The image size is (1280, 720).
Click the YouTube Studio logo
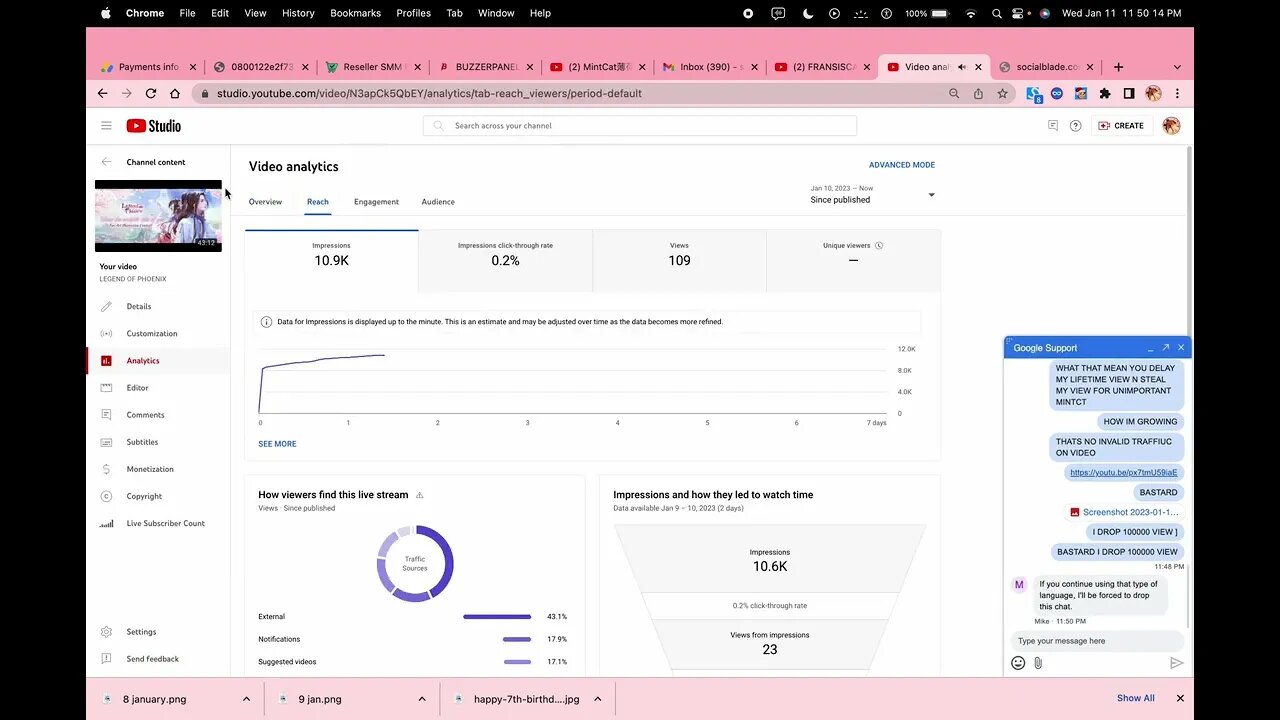point(154,126)
